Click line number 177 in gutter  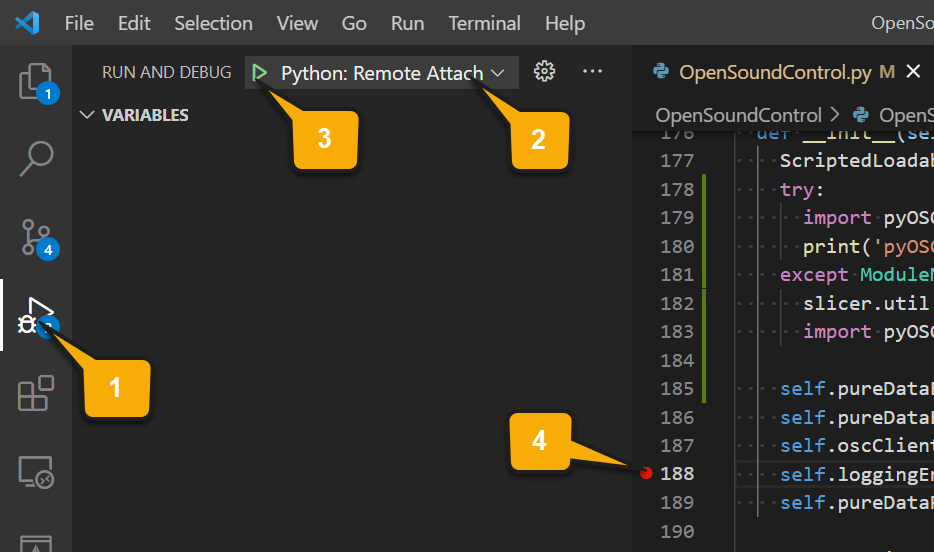(x=677, y=161)
